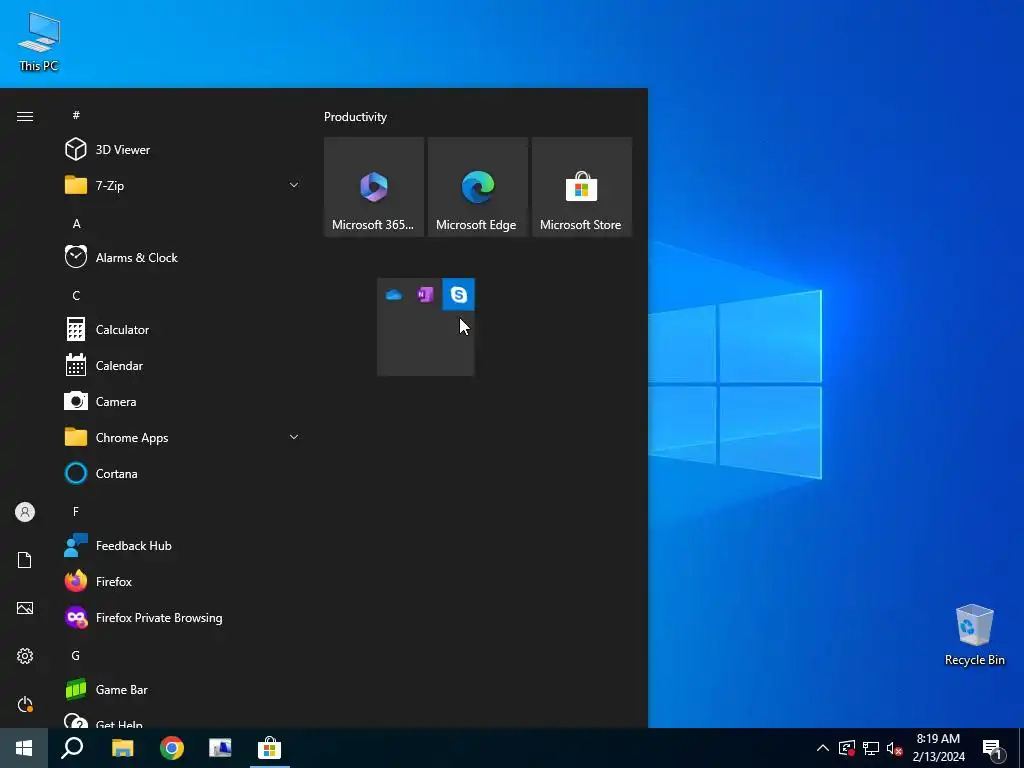Launch Alarms & Clock

coord(182,257)
